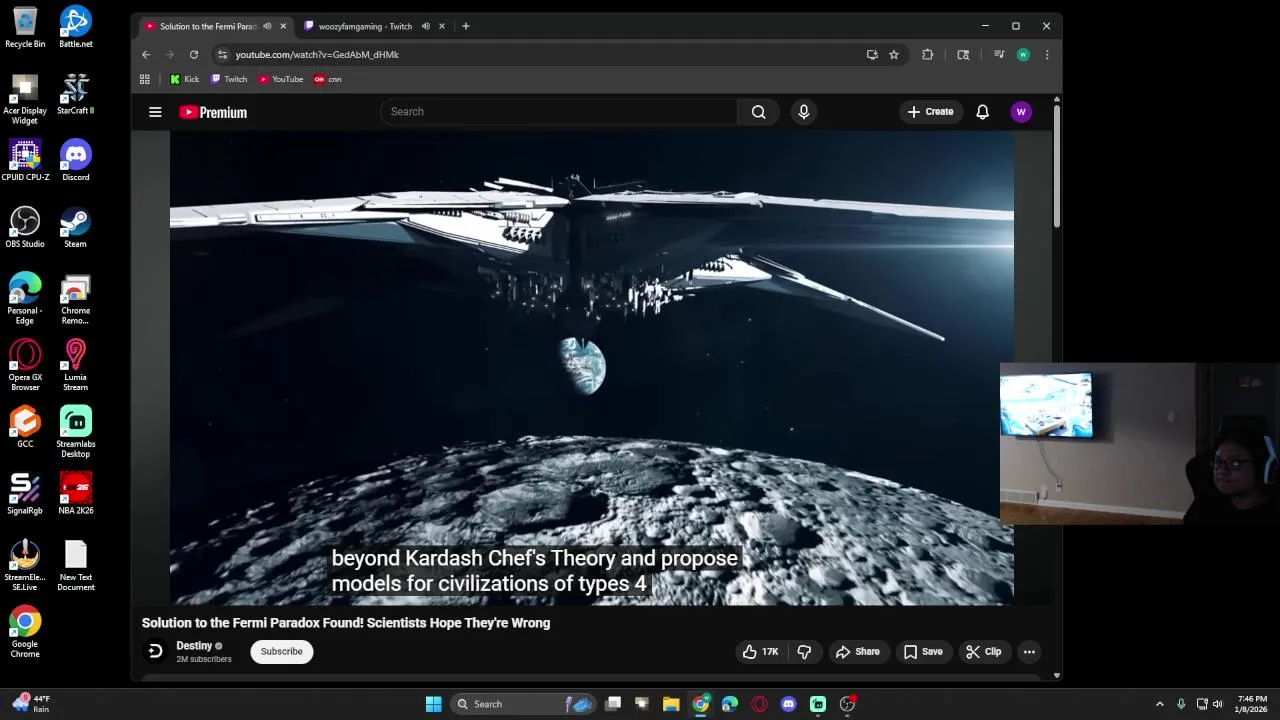
Task: Go to the YouTube Premium home logo
Action: tap(213, 112)
